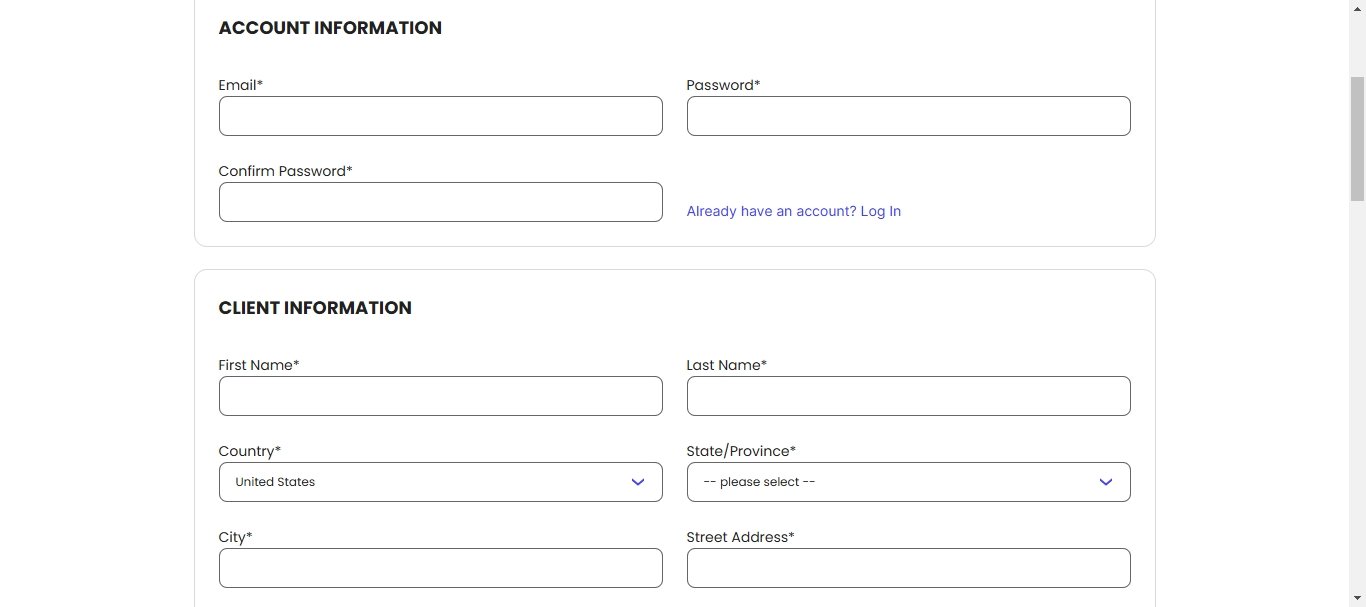The width and height of the screenshot is (1366, 607).
Task: Click the 'Email*' field label
Action: (241, 85)
